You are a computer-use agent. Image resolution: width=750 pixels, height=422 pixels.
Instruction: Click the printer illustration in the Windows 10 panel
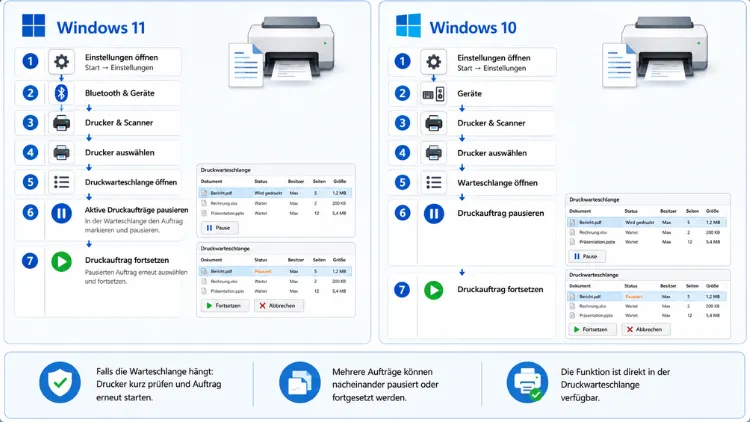[655, 52]
